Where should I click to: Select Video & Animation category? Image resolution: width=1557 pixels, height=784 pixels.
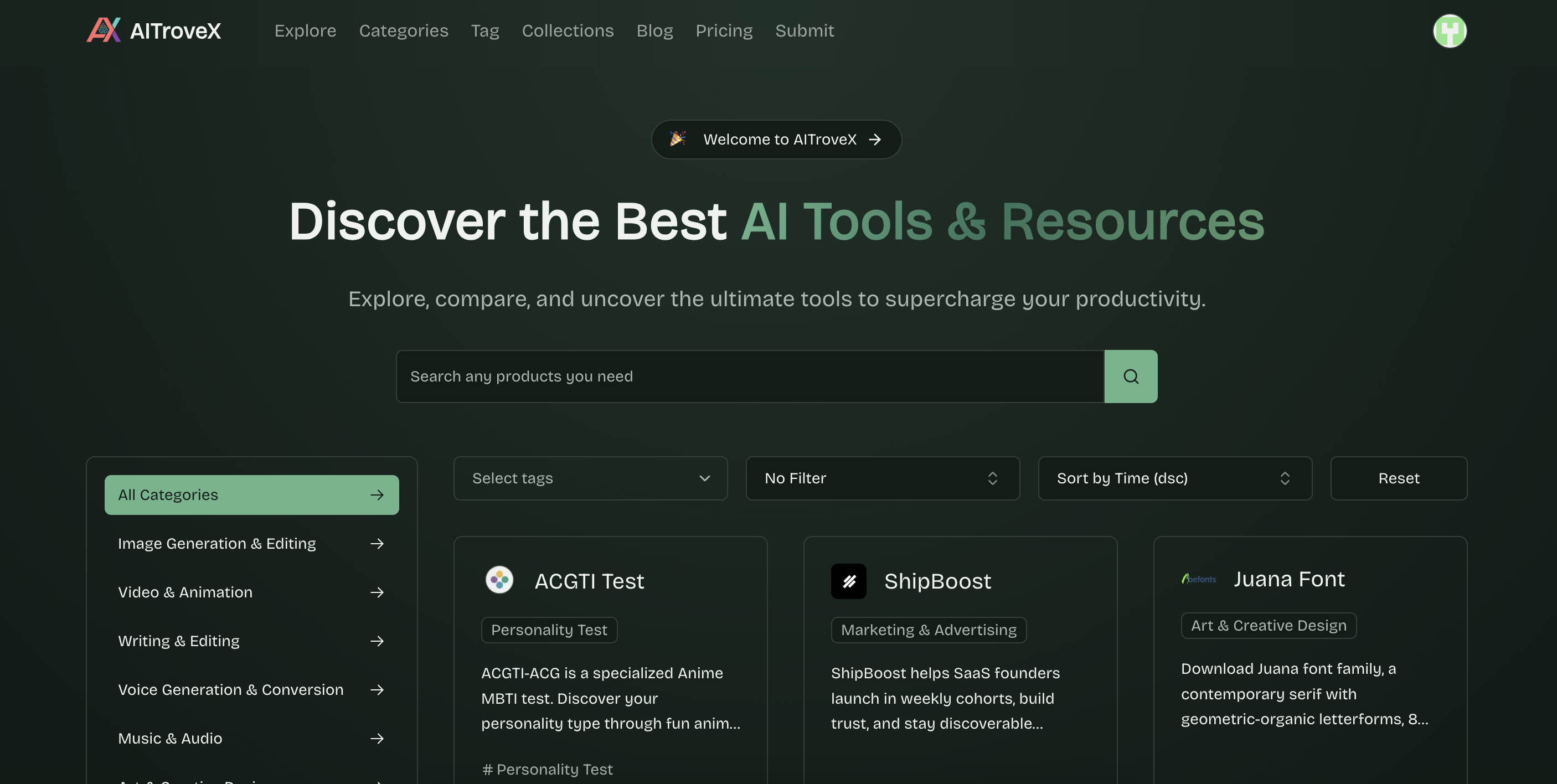[251, 592]
